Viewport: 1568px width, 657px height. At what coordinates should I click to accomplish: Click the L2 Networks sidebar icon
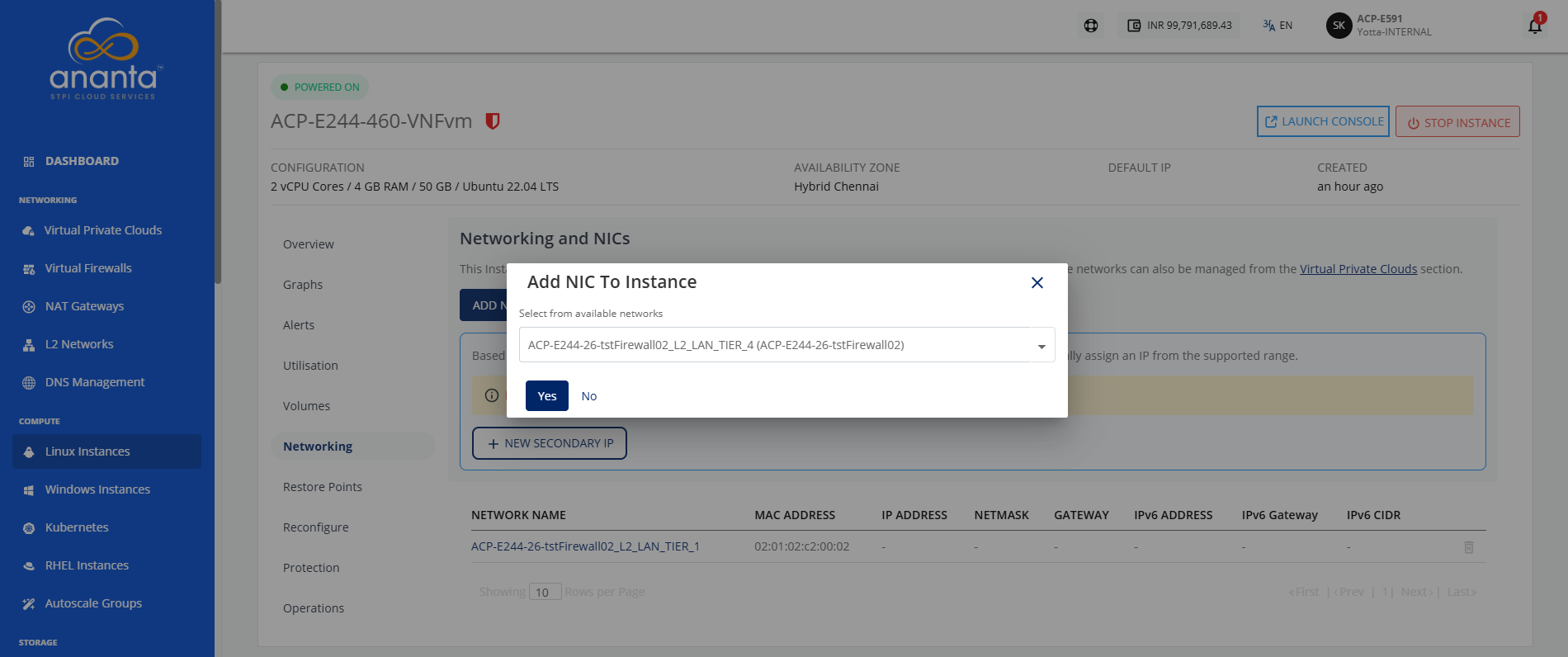pyautogui.click(x=29, y=345)
